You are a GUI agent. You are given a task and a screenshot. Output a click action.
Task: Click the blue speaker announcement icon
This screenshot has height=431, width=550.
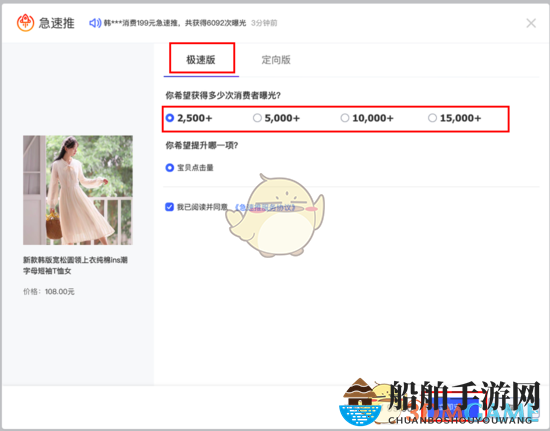(95, 23)
